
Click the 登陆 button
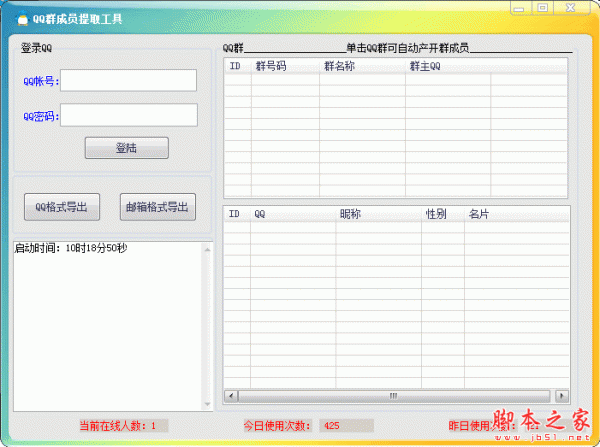pyautogui.click(x=127, y=148)
